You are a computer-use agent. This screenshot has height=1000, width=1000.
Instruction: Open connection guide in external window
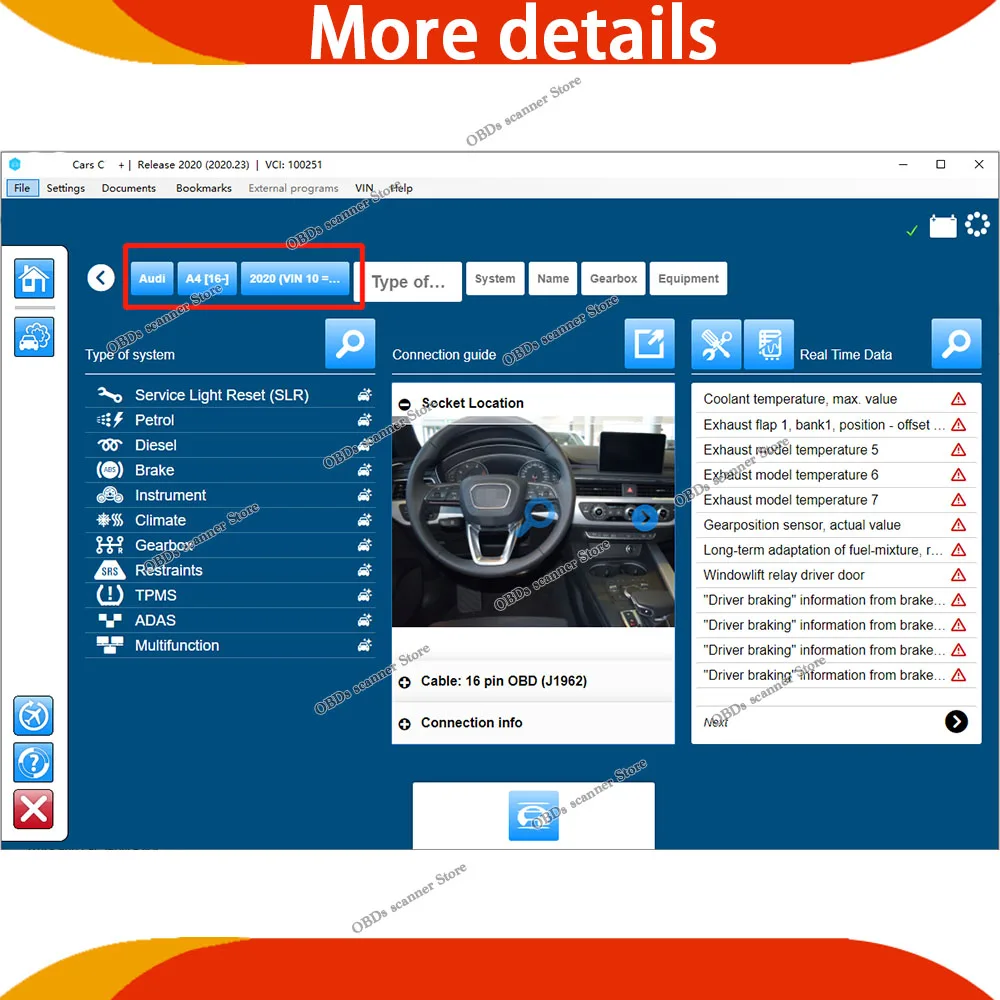pos(649,344)
